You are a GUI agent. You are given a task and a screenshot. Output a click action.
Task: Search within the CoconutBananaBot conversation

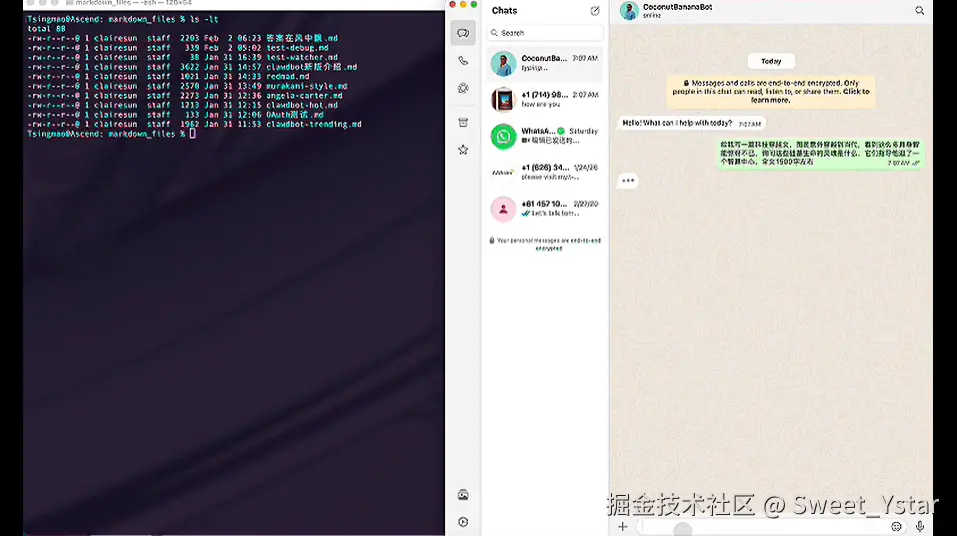pyautogui.click(x=919, y=10)
